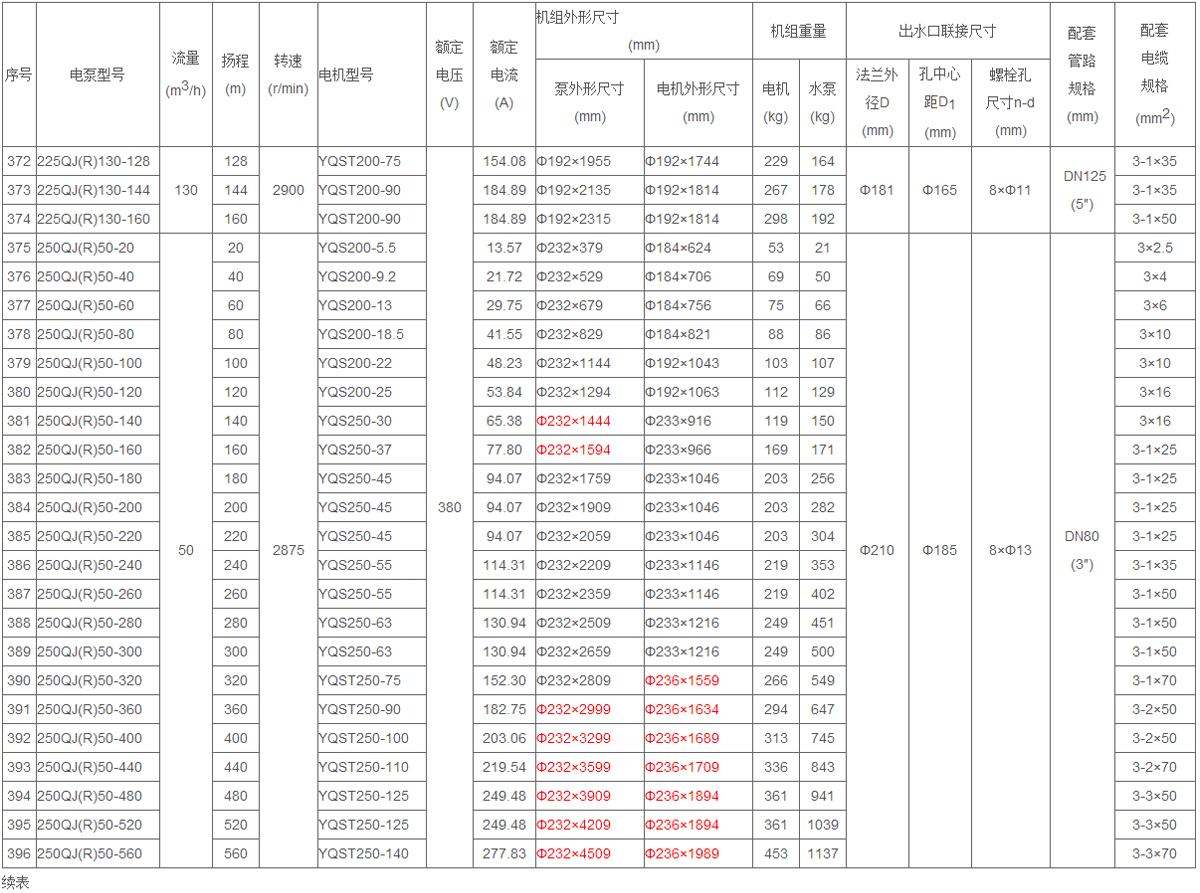The height and width of the screenshot is (893, 1200).
Task: Click serial number 372
Action: [x=18, y=161]
